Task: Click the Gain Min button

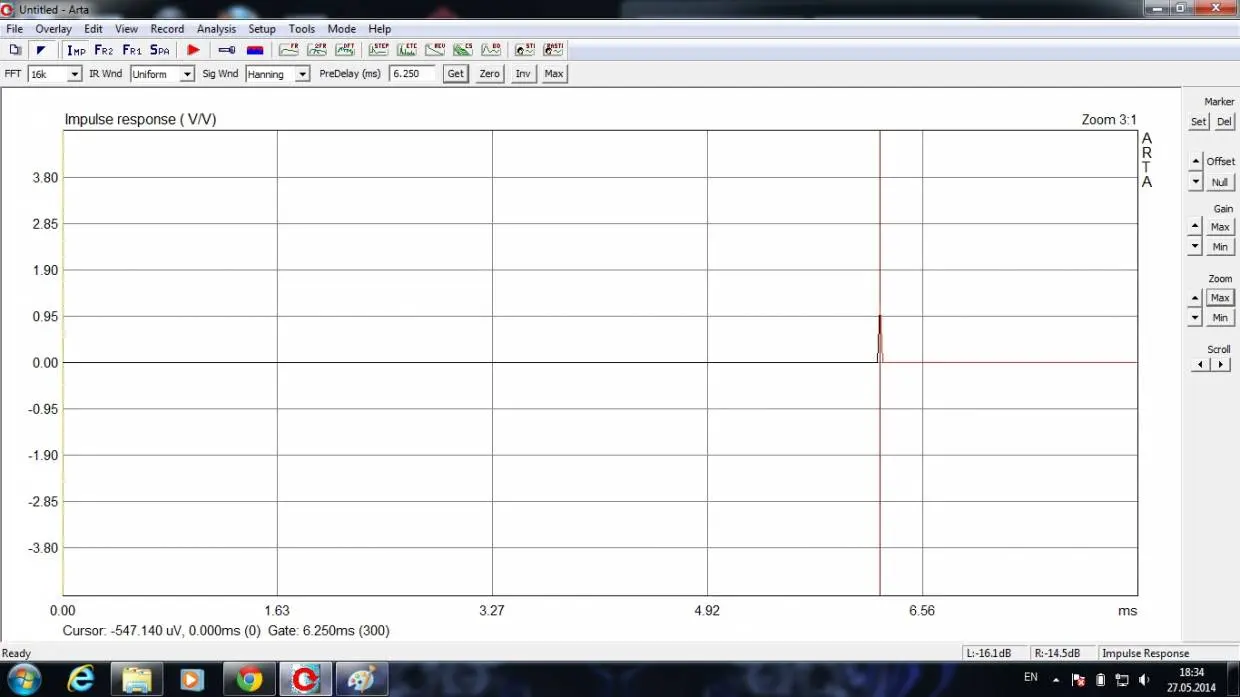Action: pyautogui.click(x=1220, y=247)
